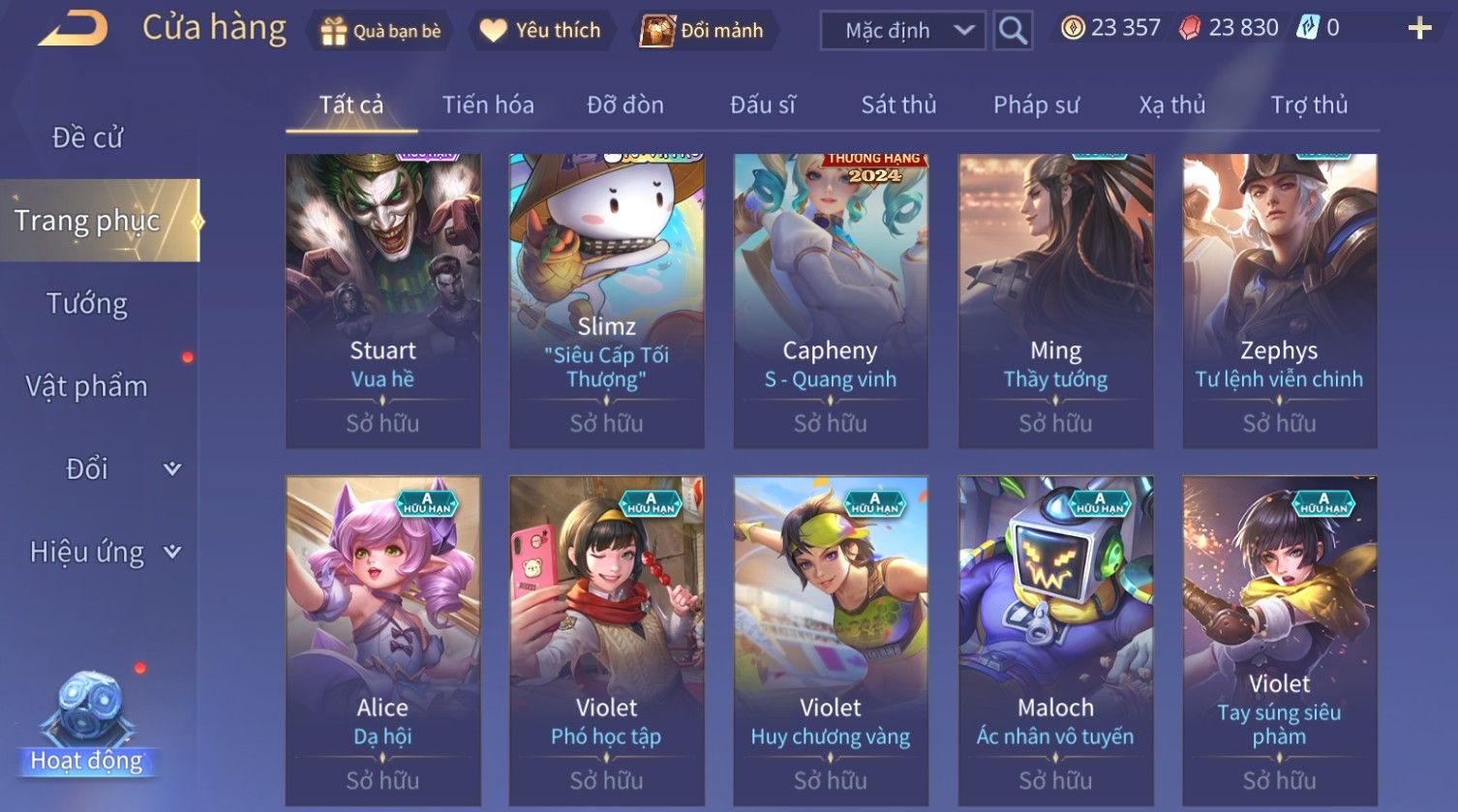The width and height of the screenshot is (1458, 812).
Task: Select the Maloch Ác nhân vô tuyến card
Action: (1055, 641)
